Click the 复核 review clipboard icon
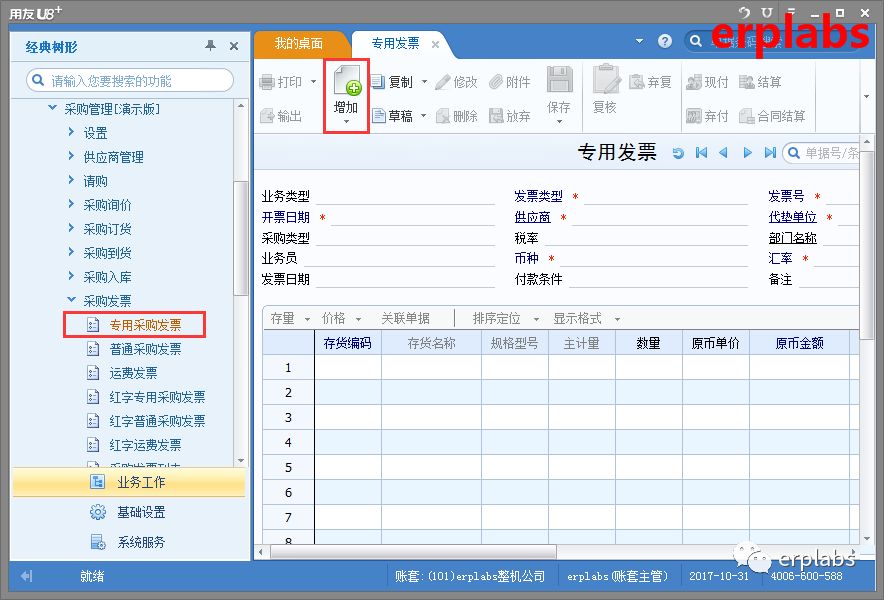The height and width of the screenshot is (600, 884). pos(606,79)
